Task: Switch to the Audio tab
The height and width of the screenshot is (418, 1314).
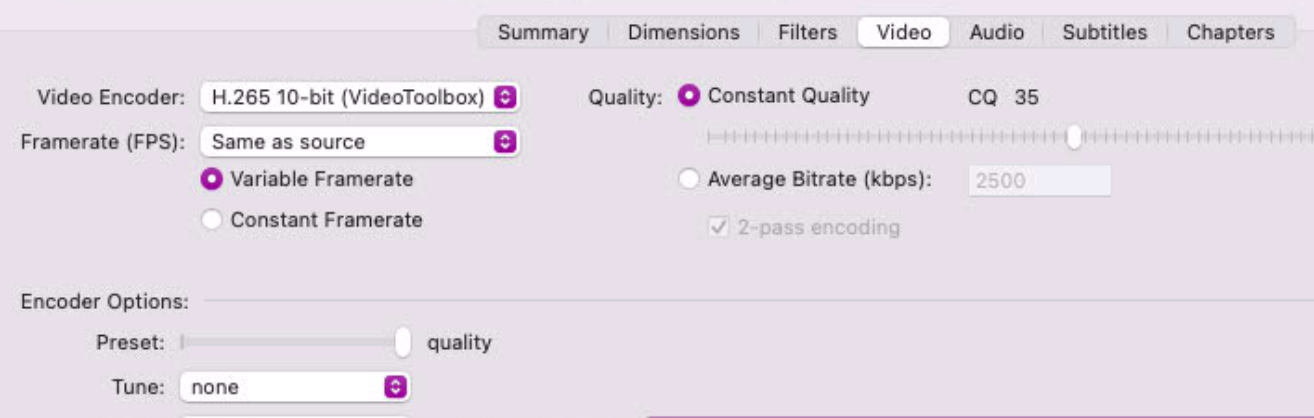Action: [996, 32]
